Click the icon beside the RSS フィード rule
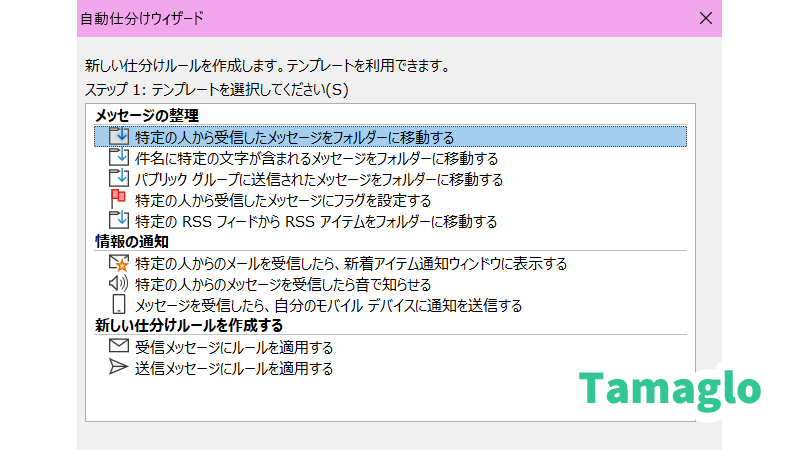Image resolution: width=800 pixels, height=450 pixels. [118, 221]
